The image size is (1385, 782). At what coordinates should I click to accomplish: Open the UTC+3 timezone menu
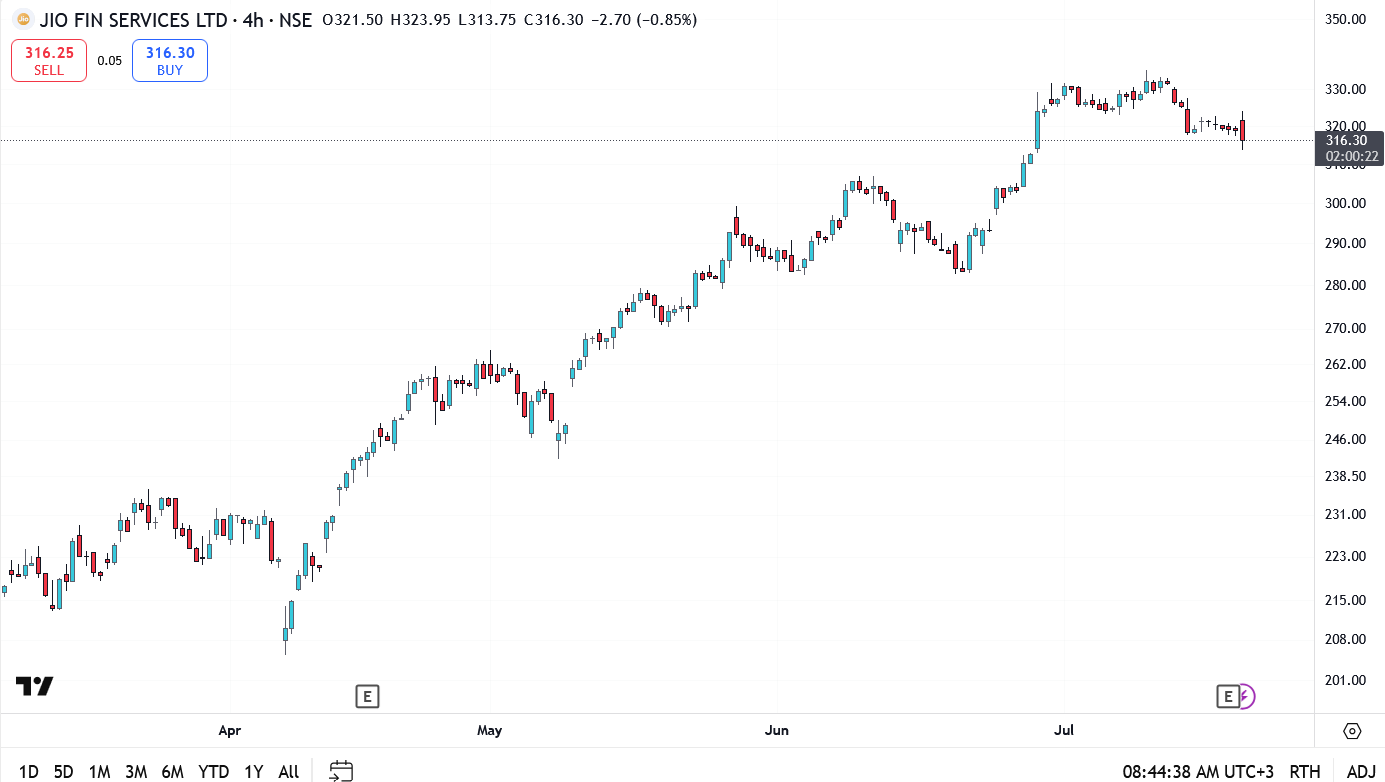(x=1198, y=771)
